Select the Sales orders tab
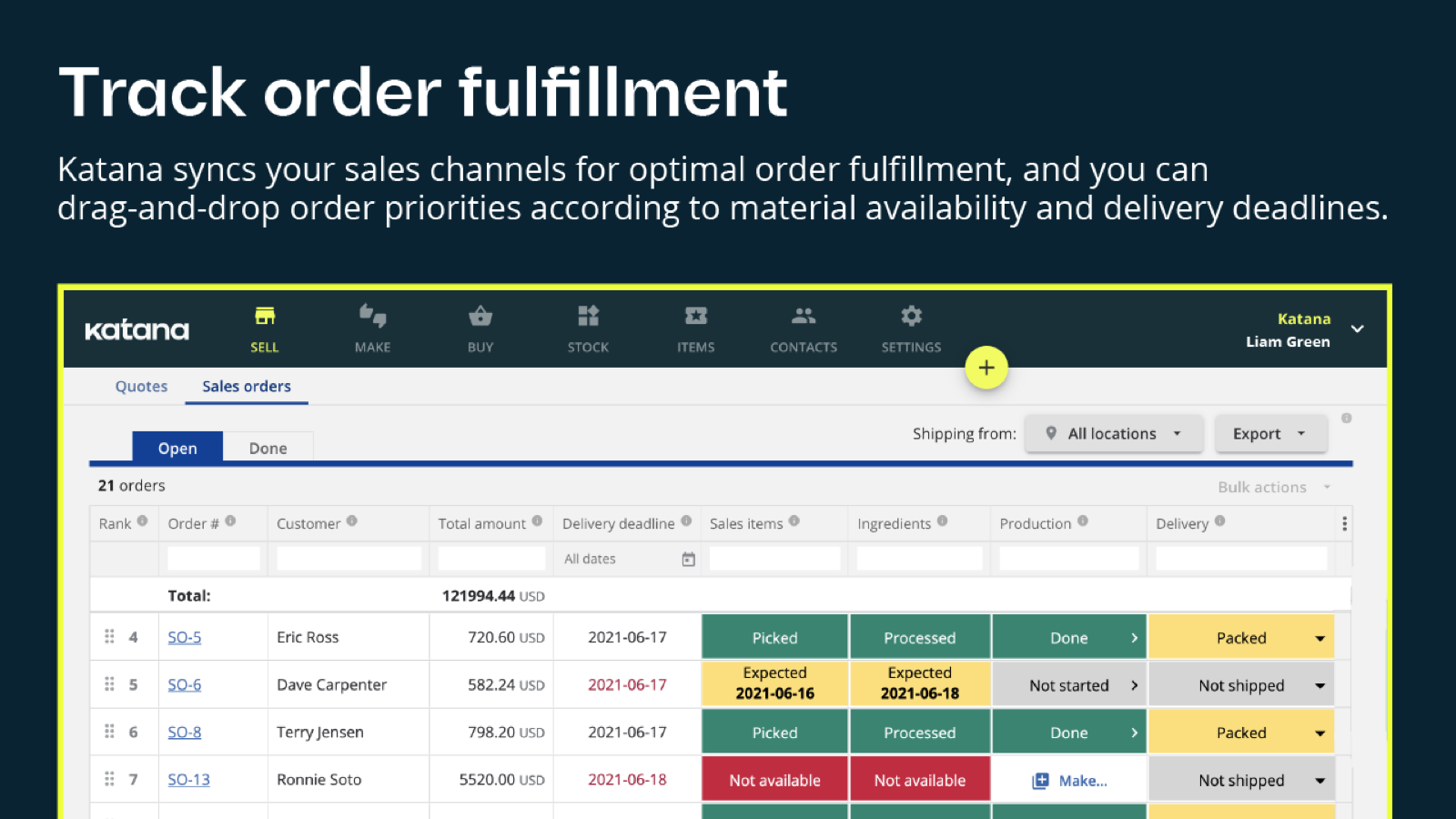 tap(247, 387)
